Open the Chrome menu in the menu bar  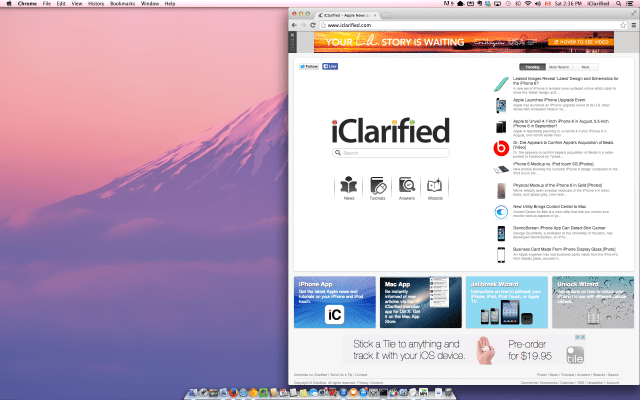27,3
